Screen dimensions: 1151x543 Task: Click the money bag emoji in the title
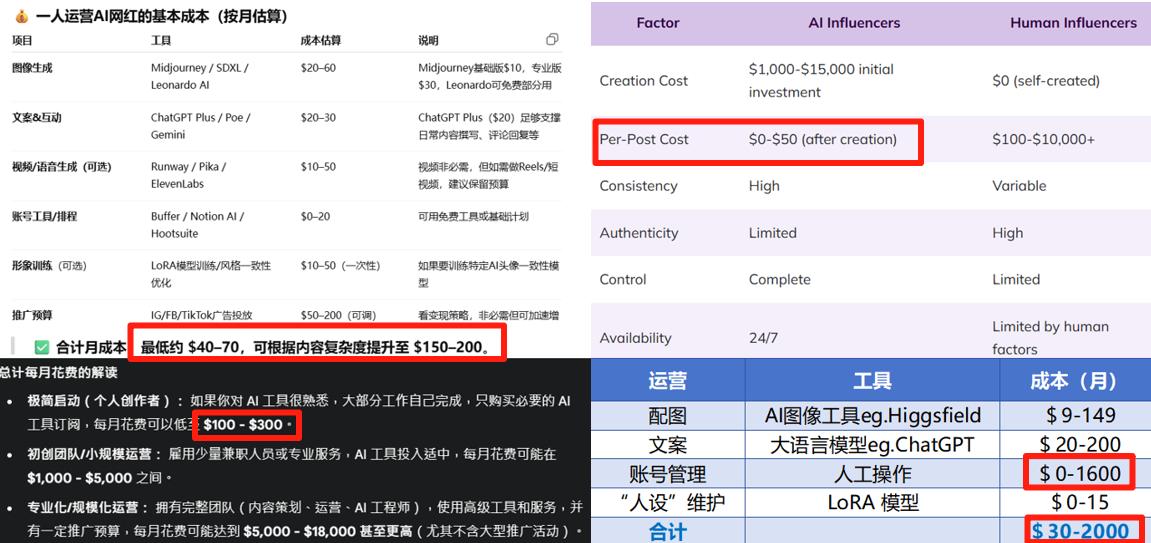(21, 16)
